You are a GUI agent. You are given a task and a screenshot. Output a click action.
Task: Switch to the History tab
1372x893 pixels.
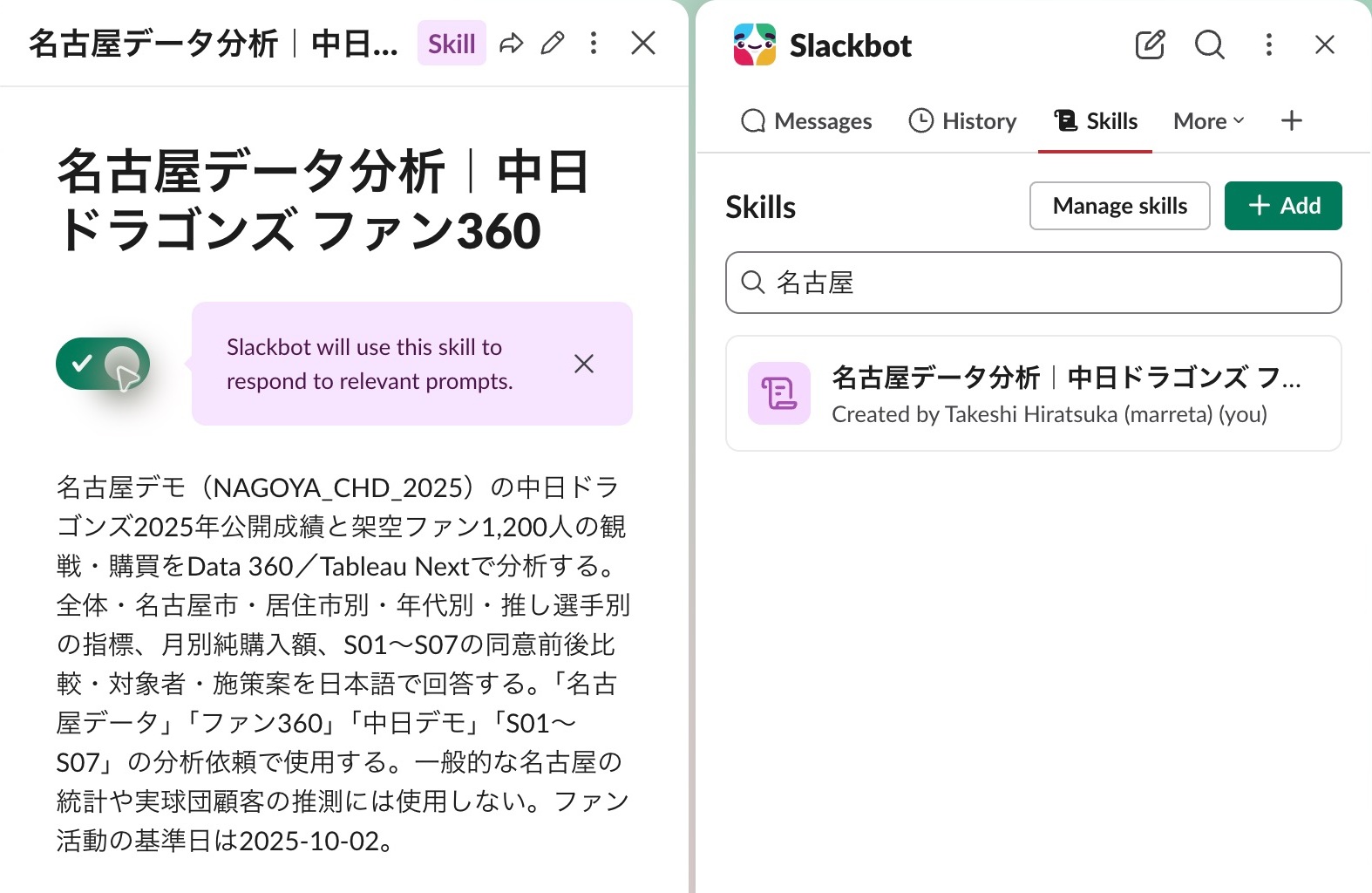pyautogui.click(x=962, y=121)
